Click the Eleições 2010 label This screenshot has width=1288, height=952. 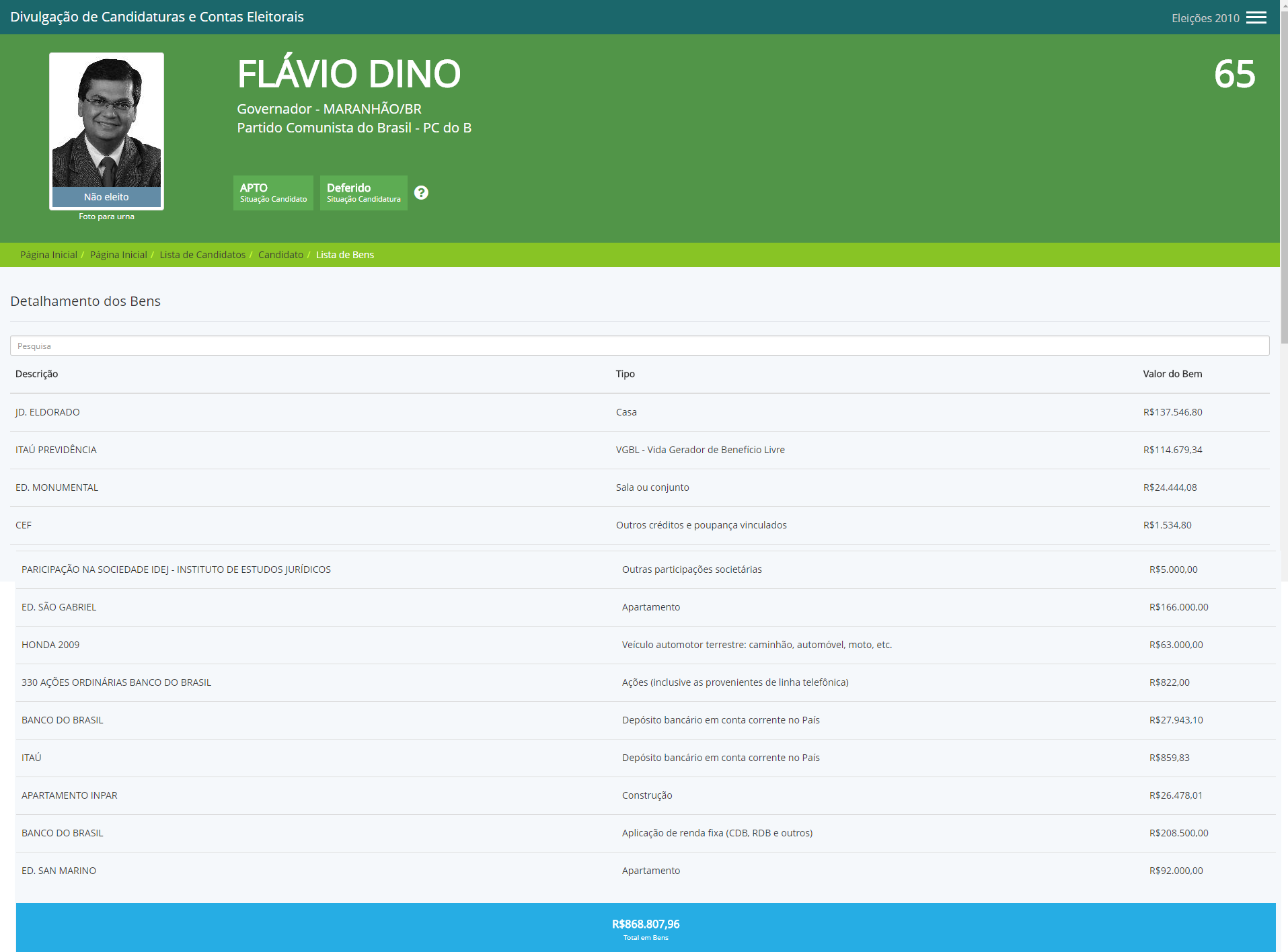click(x=1205, y=18)
